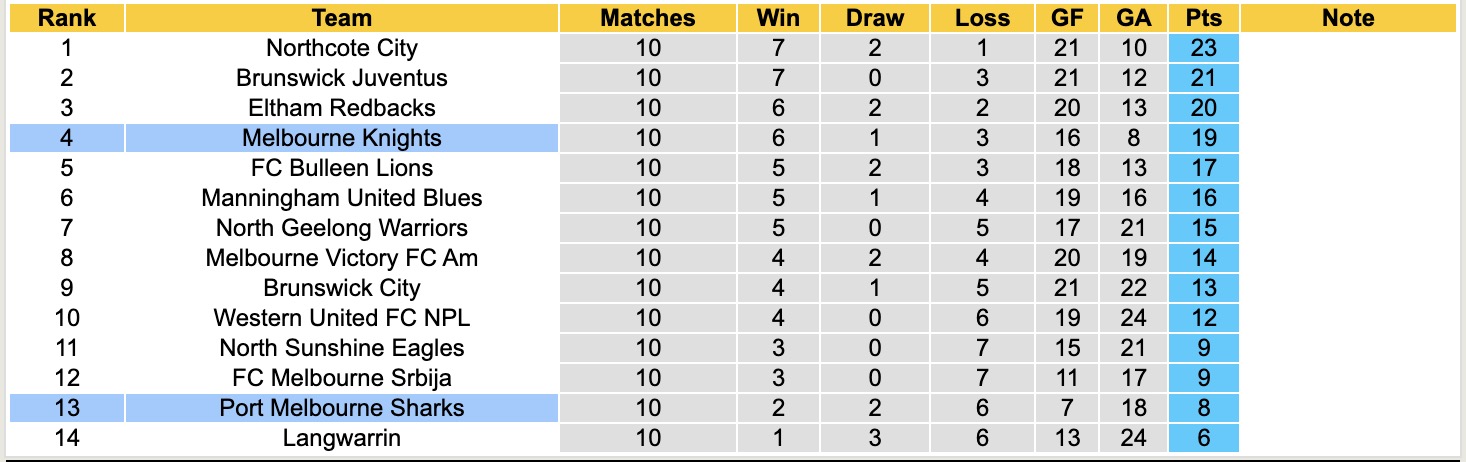This screenshot has height=462, width=1466.
Task: Select the highlighted Melbourne Knights team row
Action: [x=341, y=138]
